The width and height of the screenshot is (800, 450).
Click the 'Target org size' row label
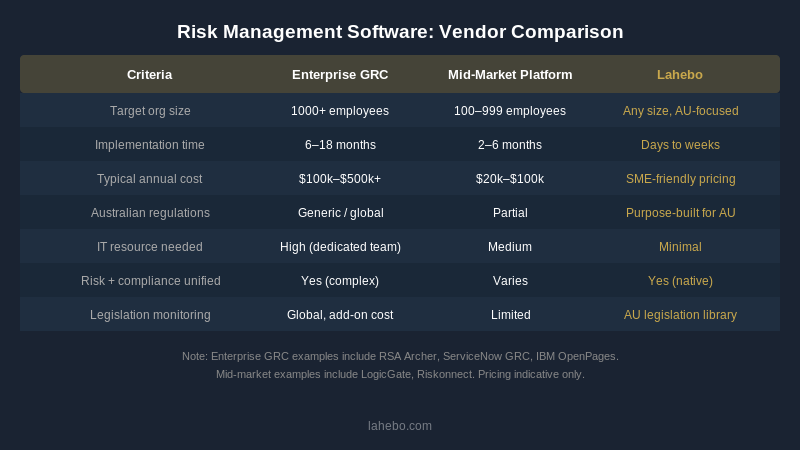point(150,111)
